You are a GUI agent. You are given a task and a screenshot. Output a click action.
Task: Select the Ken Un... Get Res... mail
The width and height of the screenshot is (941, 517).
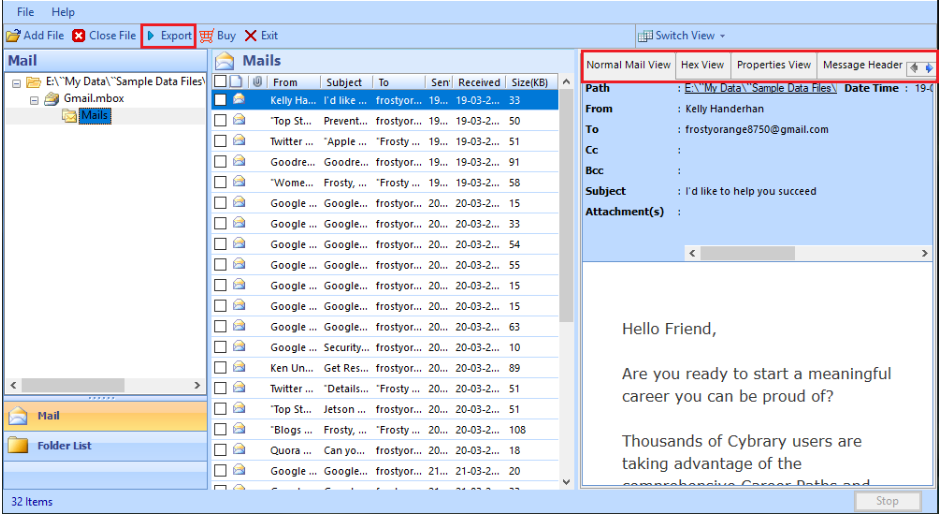[385, 368]
